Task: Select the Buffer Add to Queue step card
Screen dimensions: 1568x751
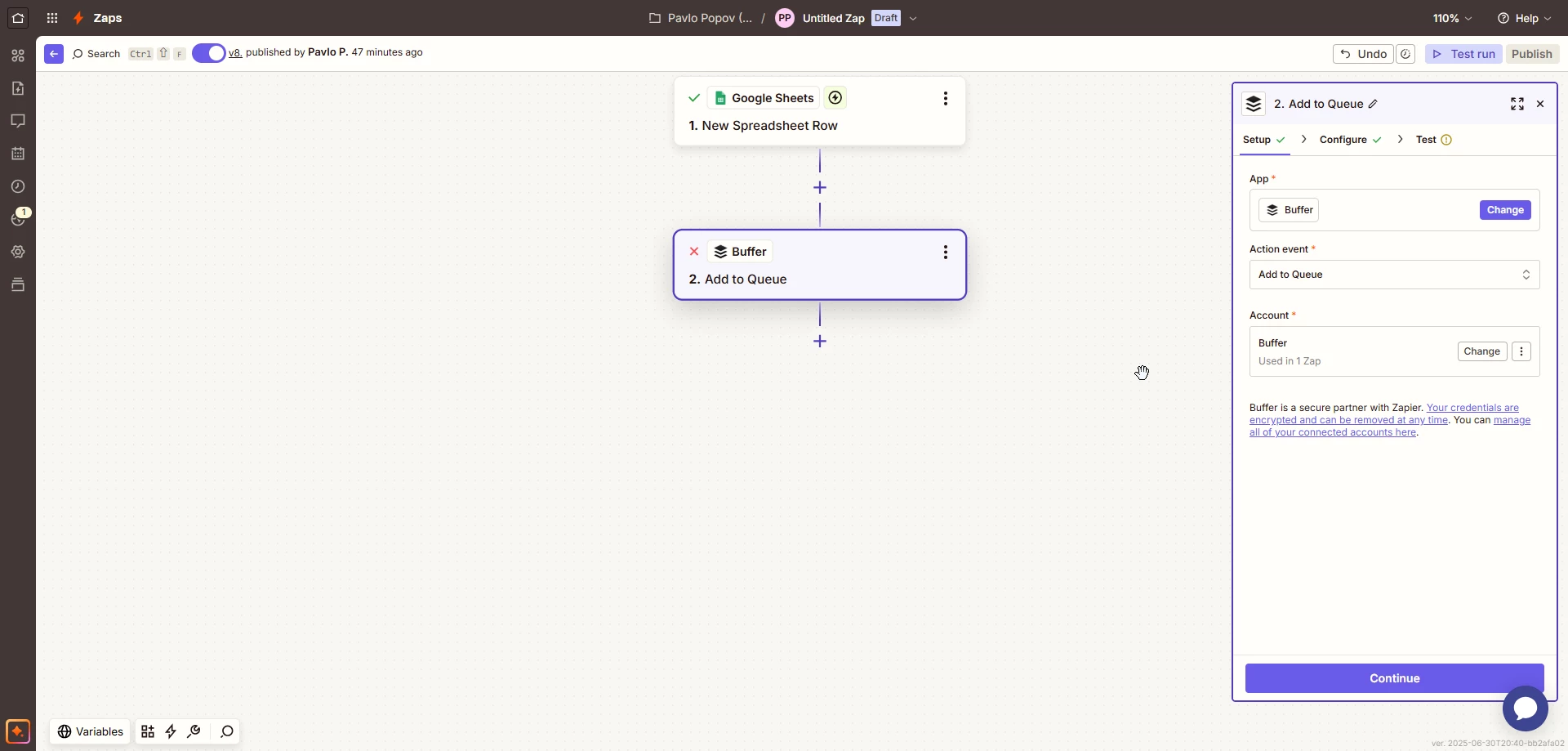Action: point(820,265)
